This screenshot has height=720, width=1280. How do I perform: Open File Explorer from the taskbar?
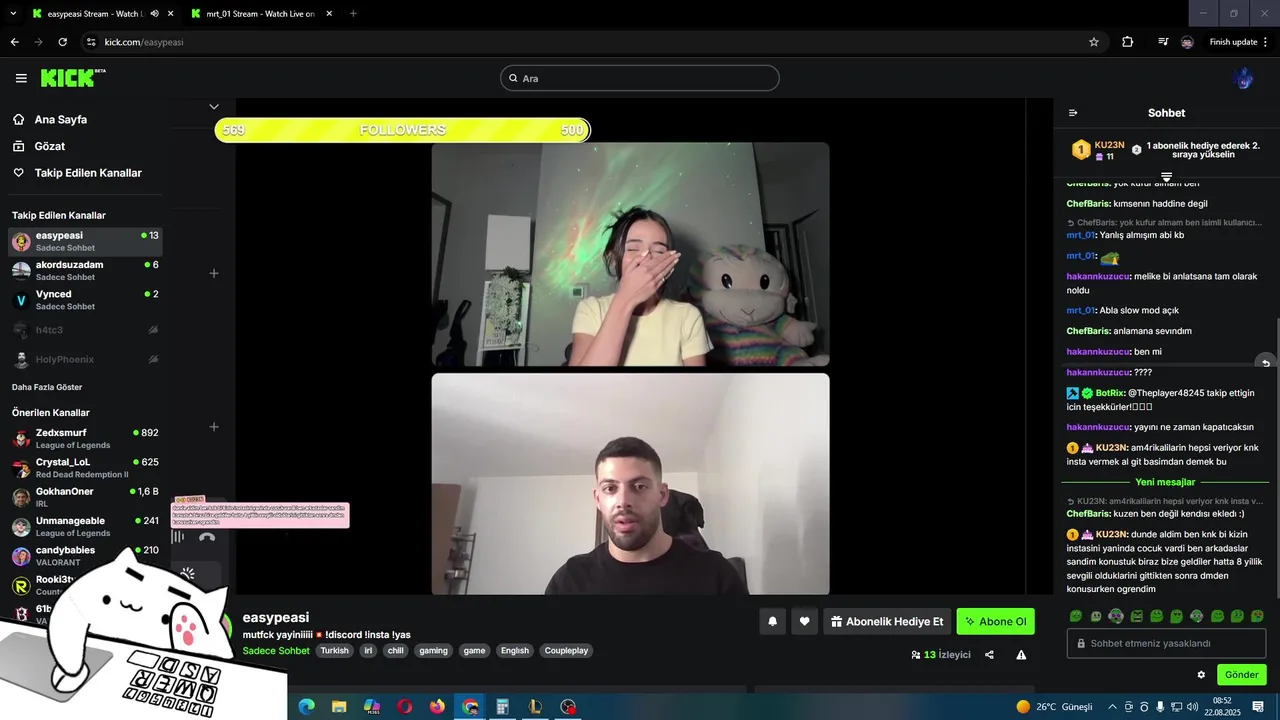(339, 707)
